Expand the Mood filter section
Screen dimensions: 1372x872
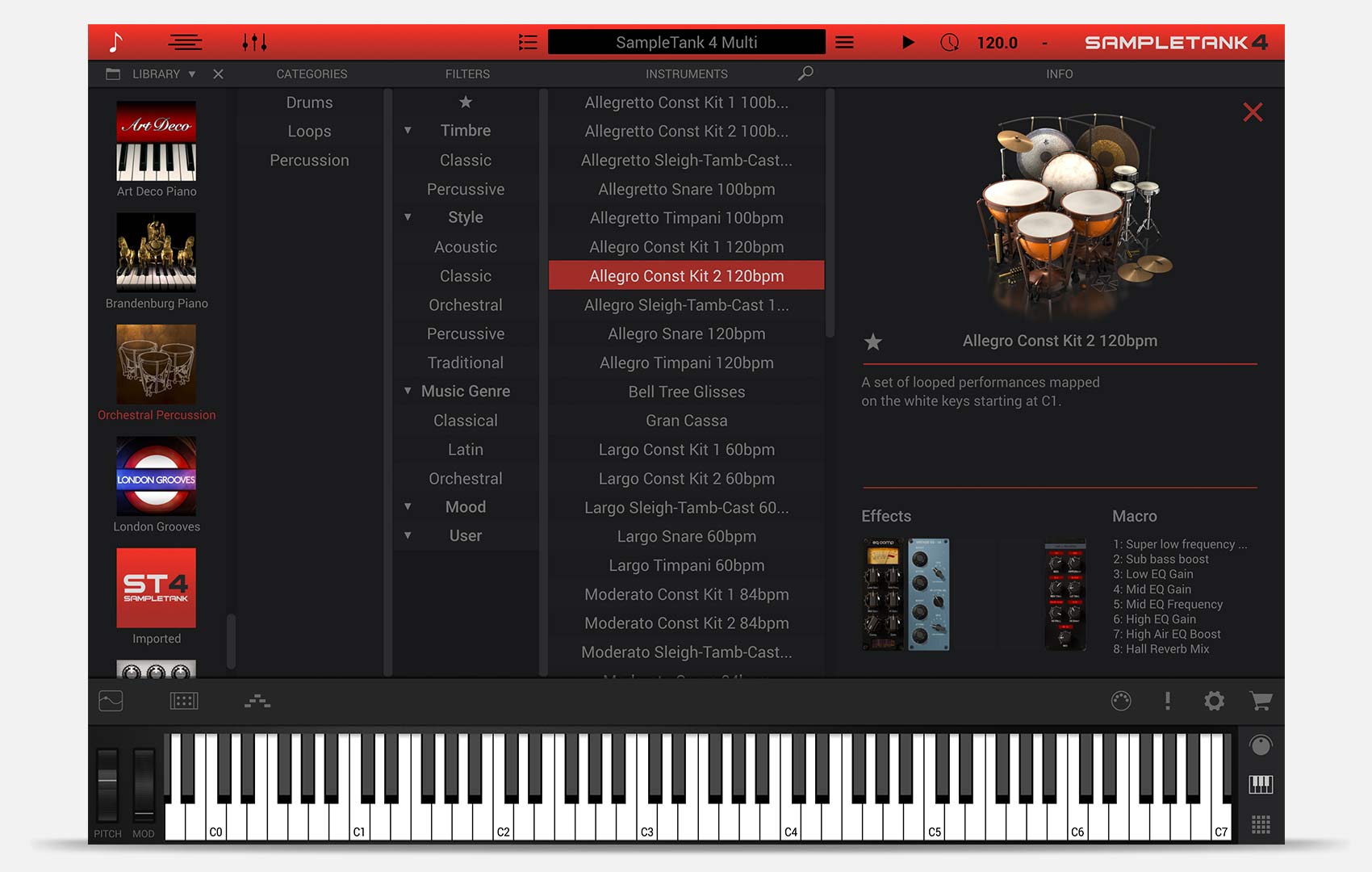(408, 506)
